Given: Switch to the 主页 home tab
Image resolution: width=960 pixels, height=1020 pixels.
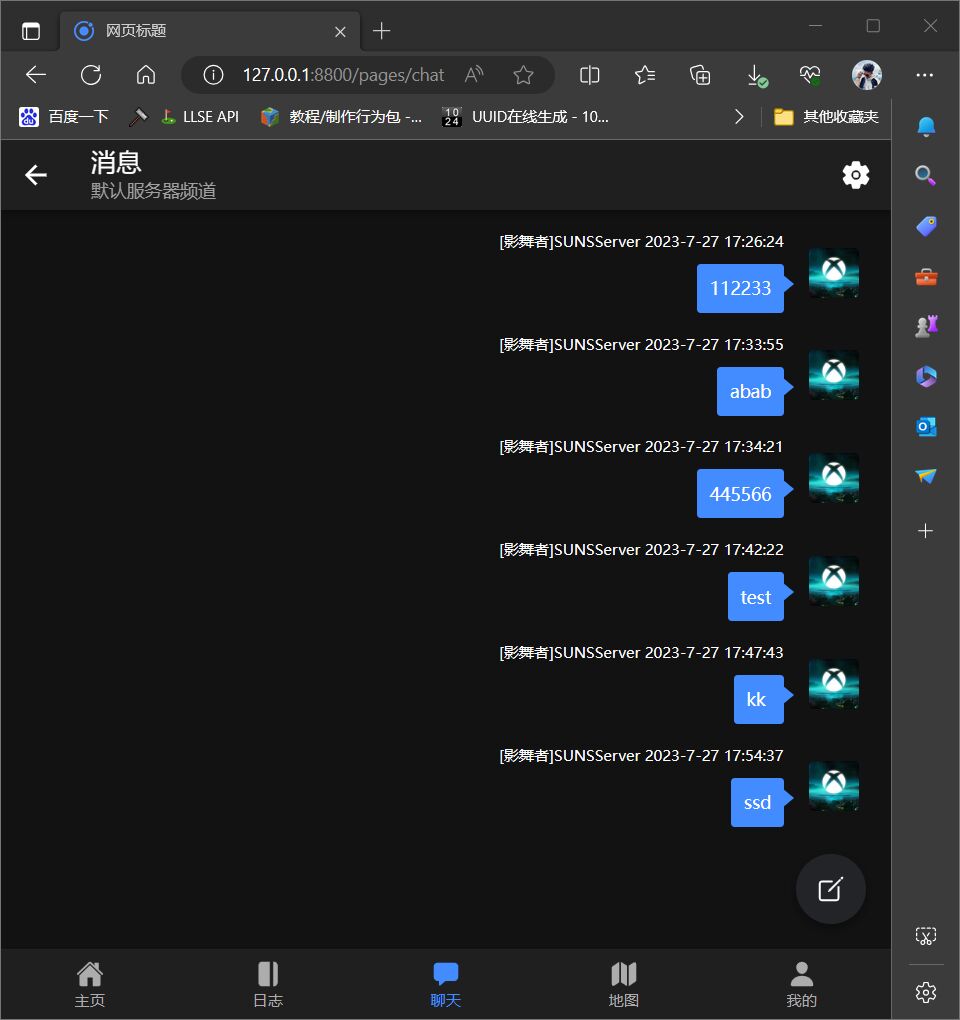Looking at the screenshot, I should pyautogui.click(x=90, y=984).
